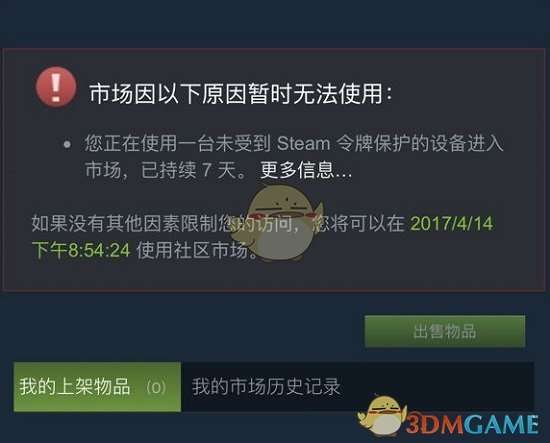Image resolution: width=550 pixels, height=443 pixels.
Task: Click the mascot watermark in the warning panel
Action: pos(278,223)
